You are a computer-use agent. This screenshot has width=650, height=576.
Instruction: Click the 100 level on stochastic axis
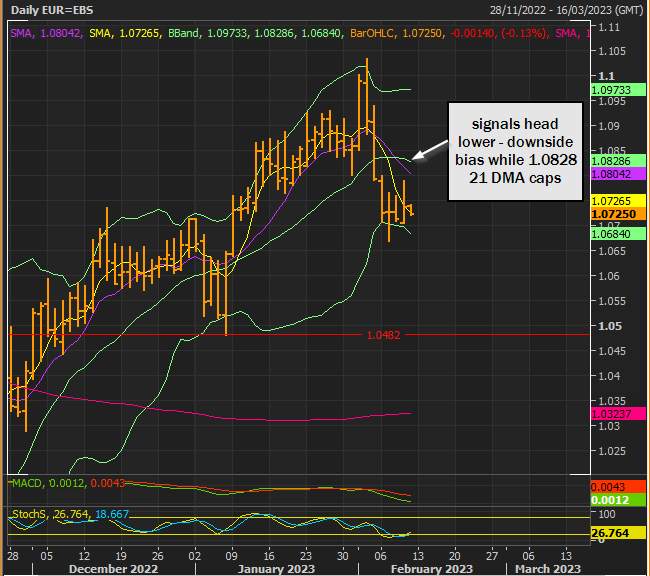(607, 514)
